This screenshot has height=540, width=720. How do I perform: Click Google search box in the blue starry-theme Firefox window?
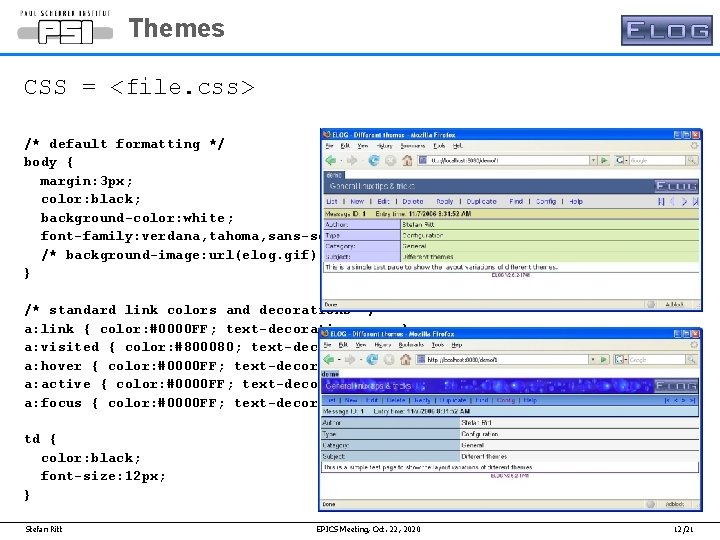pyautogui.click(x=657, y=360)
